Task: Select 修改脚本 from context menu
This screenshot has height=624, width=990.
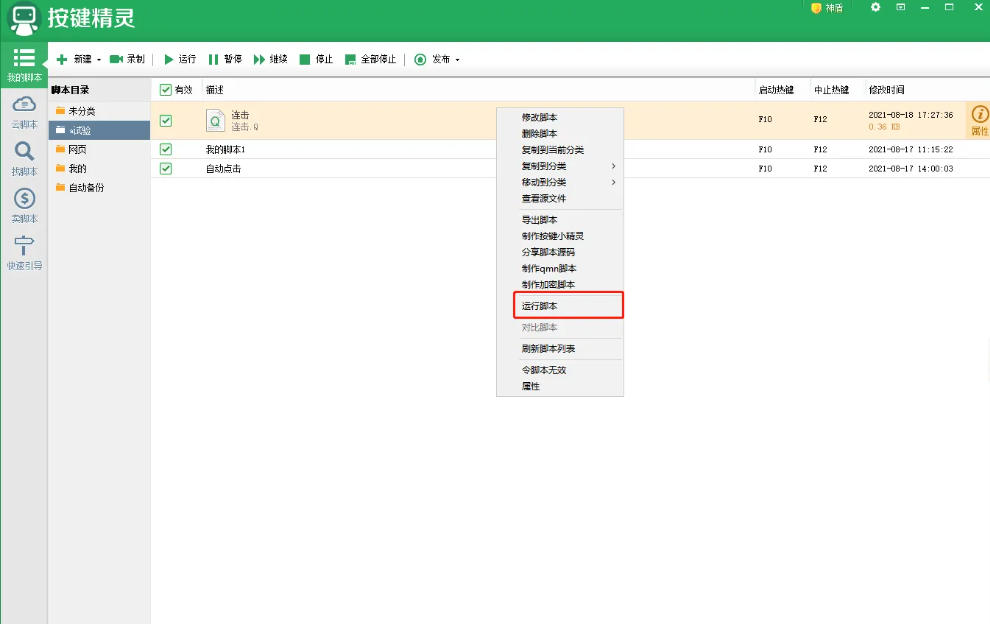Action: [x=540, y=117]
